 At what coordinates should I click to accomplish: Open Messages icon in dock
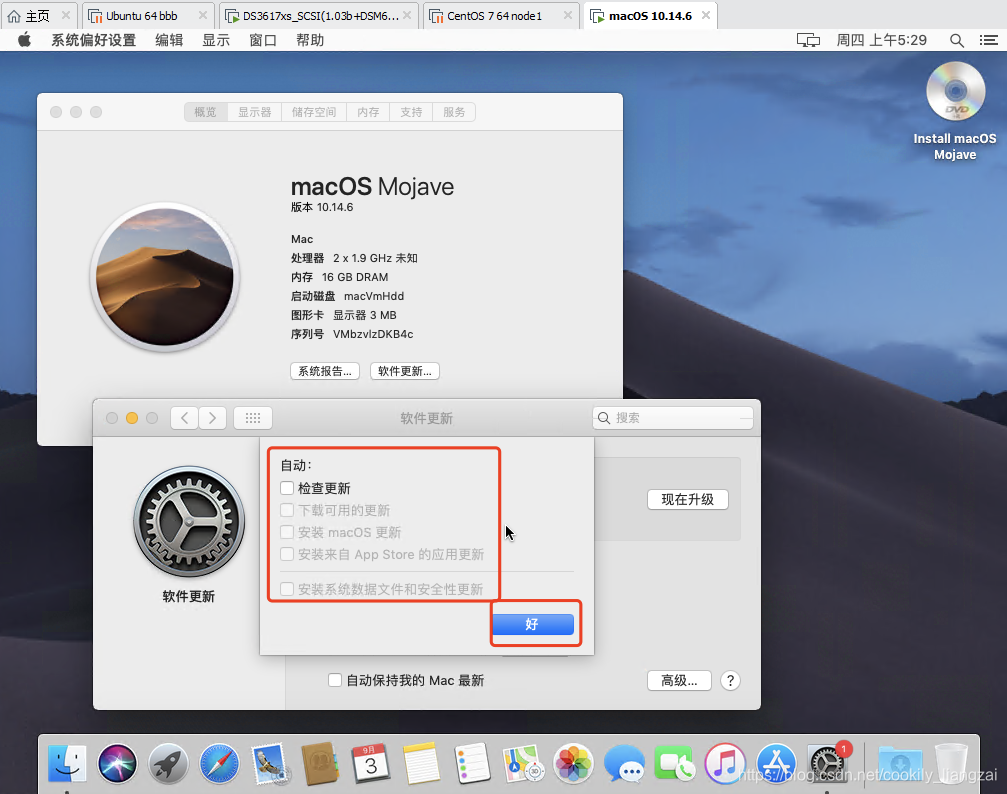(624, 763)
